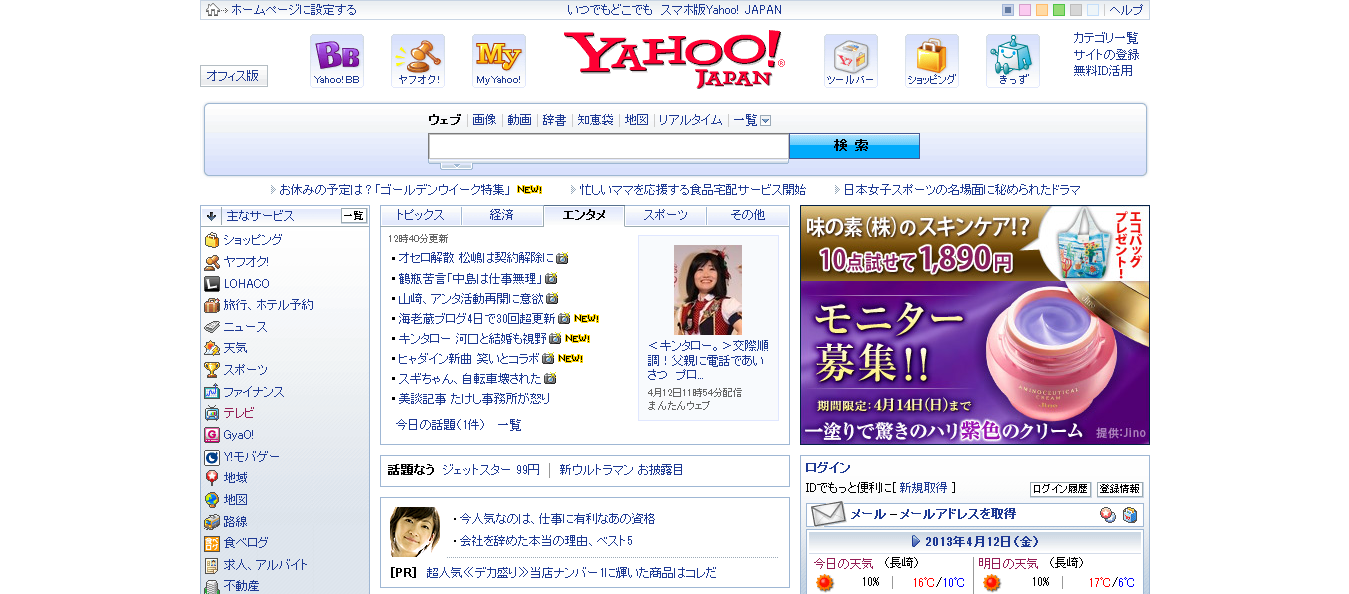The width and height of the screenshot is (1349, 594).
Task: Select the gray theme color swatch
Action: point(1076,10)
